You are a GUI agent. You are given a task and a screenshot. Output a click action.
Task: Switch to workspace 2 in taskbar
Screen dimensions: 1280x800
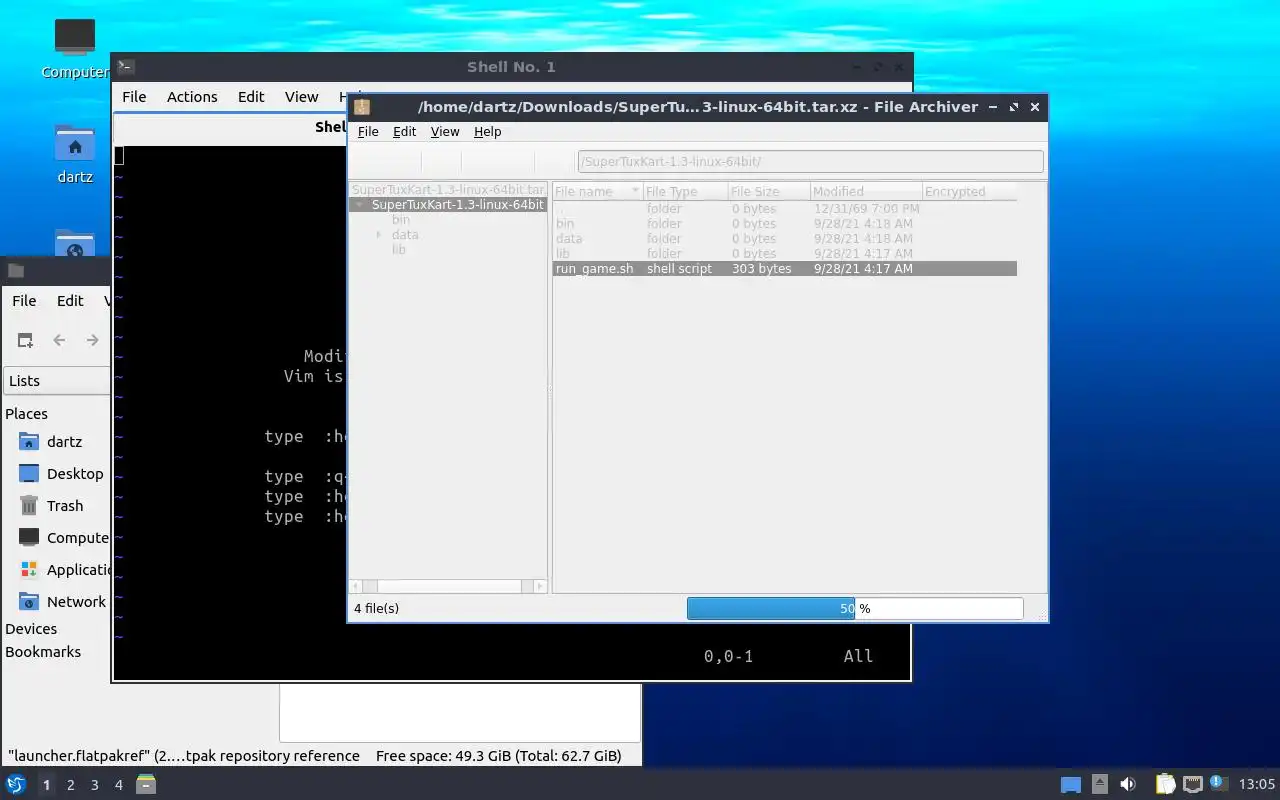pos(70,785)
